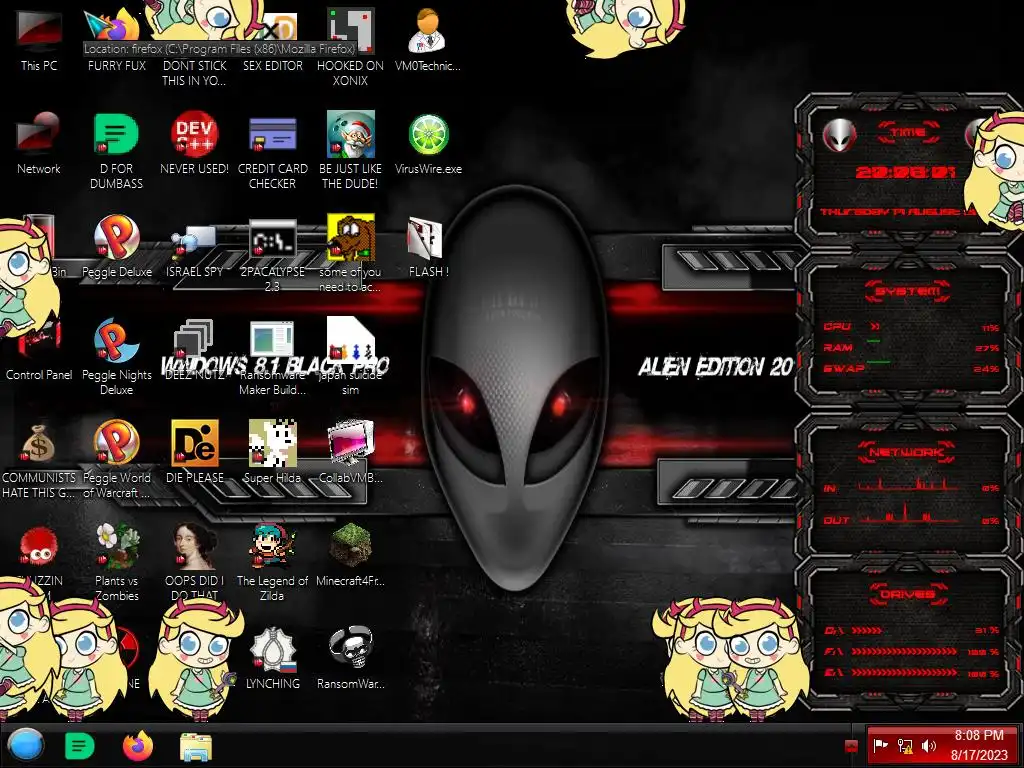Image resolution: width=1024 pixels, height=768 pixels.
Task: Click the alien head icon in TIME widget
Action: click(x=839, y=136)
